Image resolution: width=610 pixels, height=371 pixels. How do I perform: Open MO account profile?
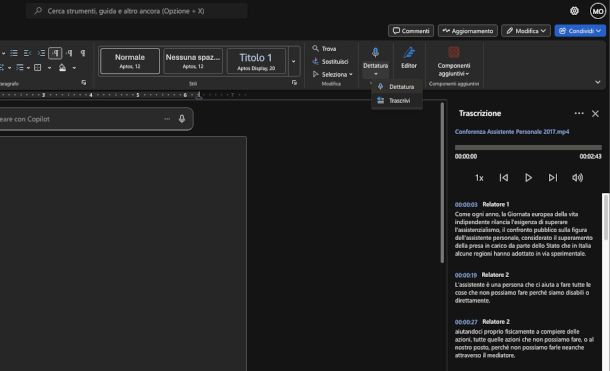[598, 11]
